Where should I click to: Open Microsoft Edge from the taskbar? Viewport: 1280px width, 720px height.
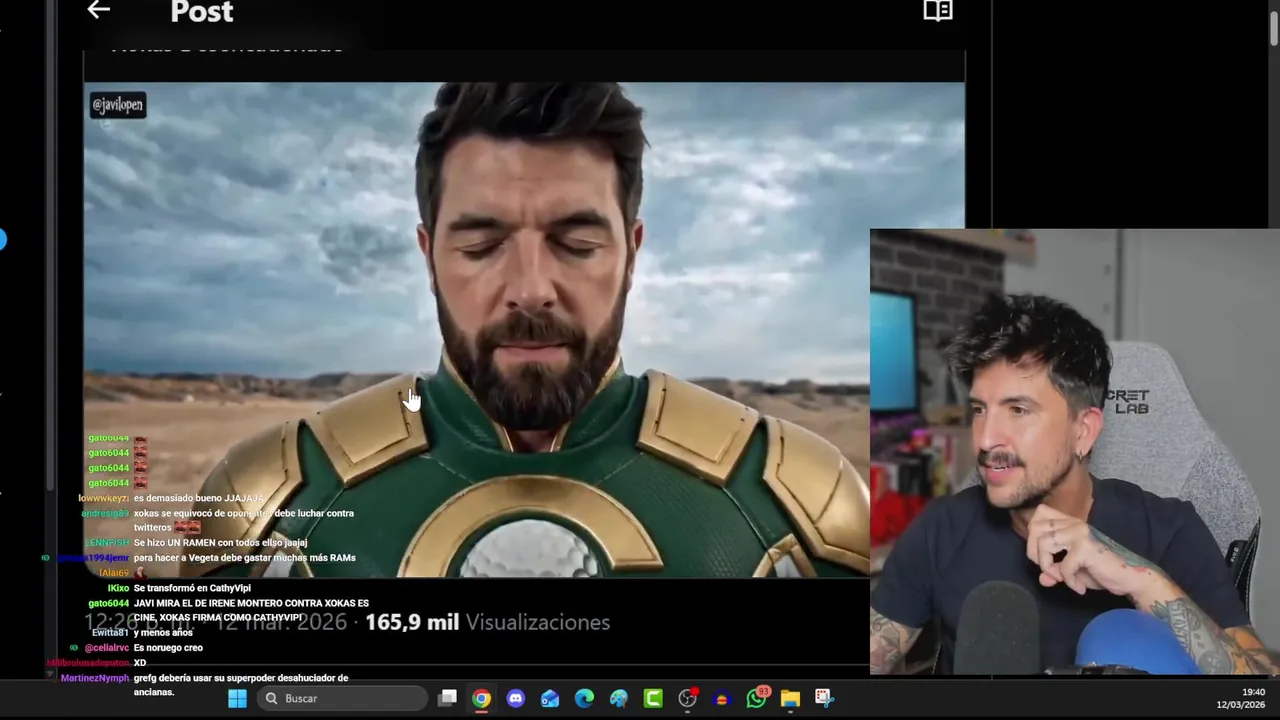[x=584, y=698]
